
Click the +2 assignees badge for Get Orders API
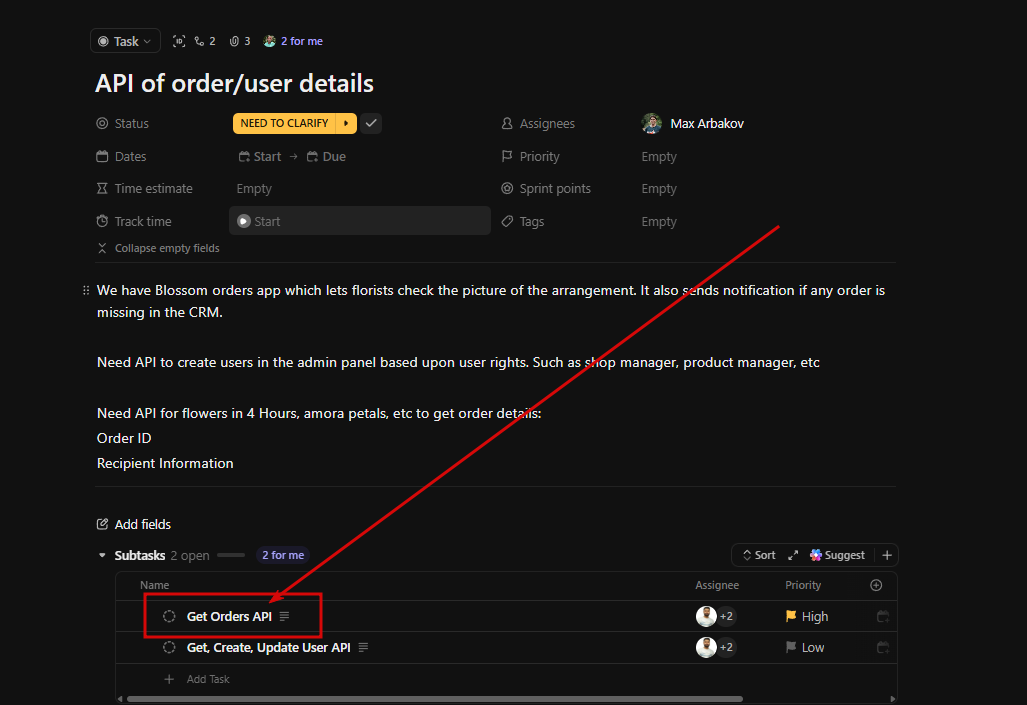[726, 617]
